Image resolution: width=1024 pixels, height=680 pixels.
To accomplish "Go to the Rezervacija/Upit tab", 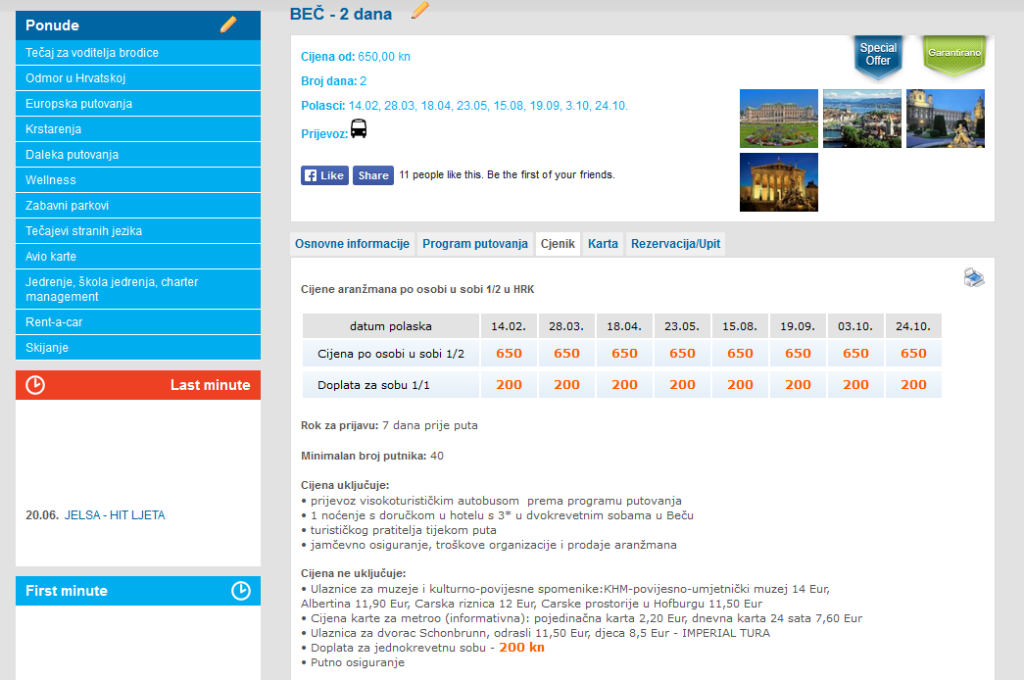I will tap(674, 244).
